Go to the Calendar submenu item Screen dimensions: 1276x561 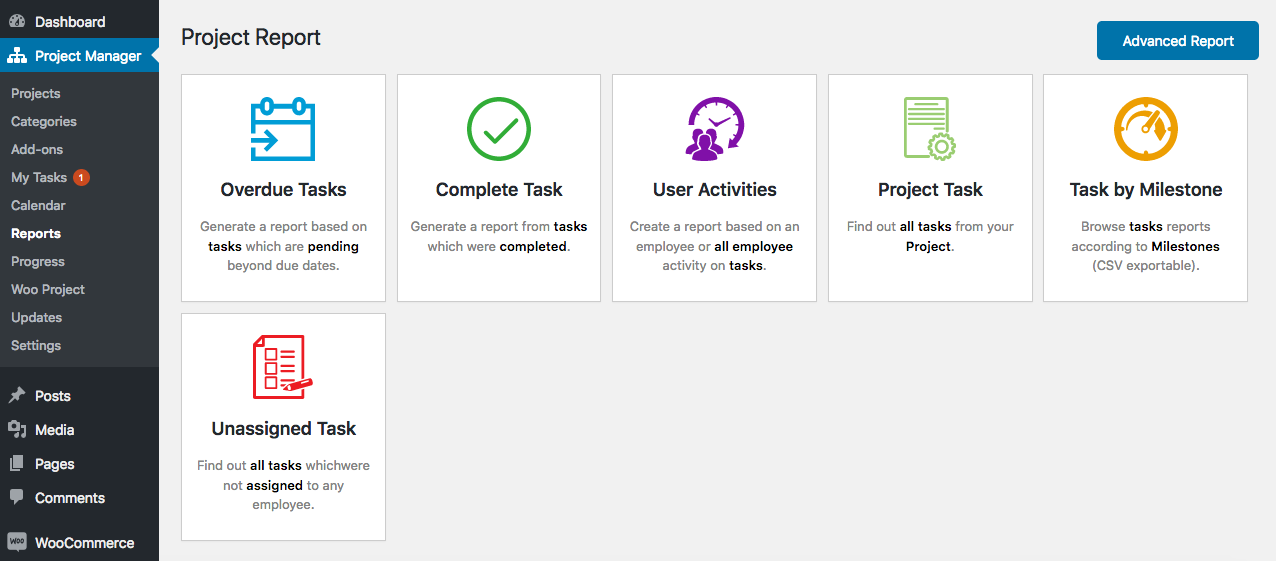(38, 205)
